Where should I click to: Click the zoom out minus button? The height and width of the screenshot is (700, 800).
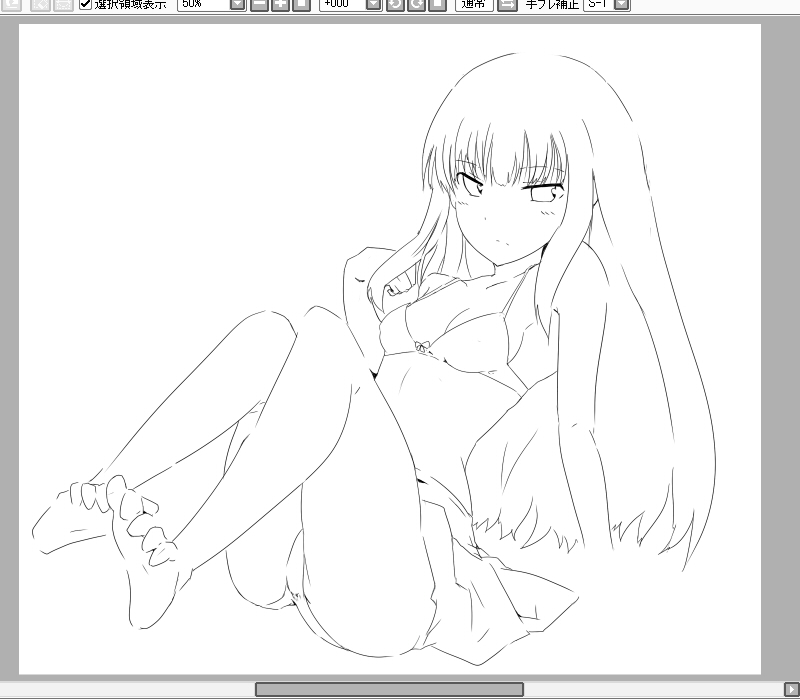tap(259, 4)
